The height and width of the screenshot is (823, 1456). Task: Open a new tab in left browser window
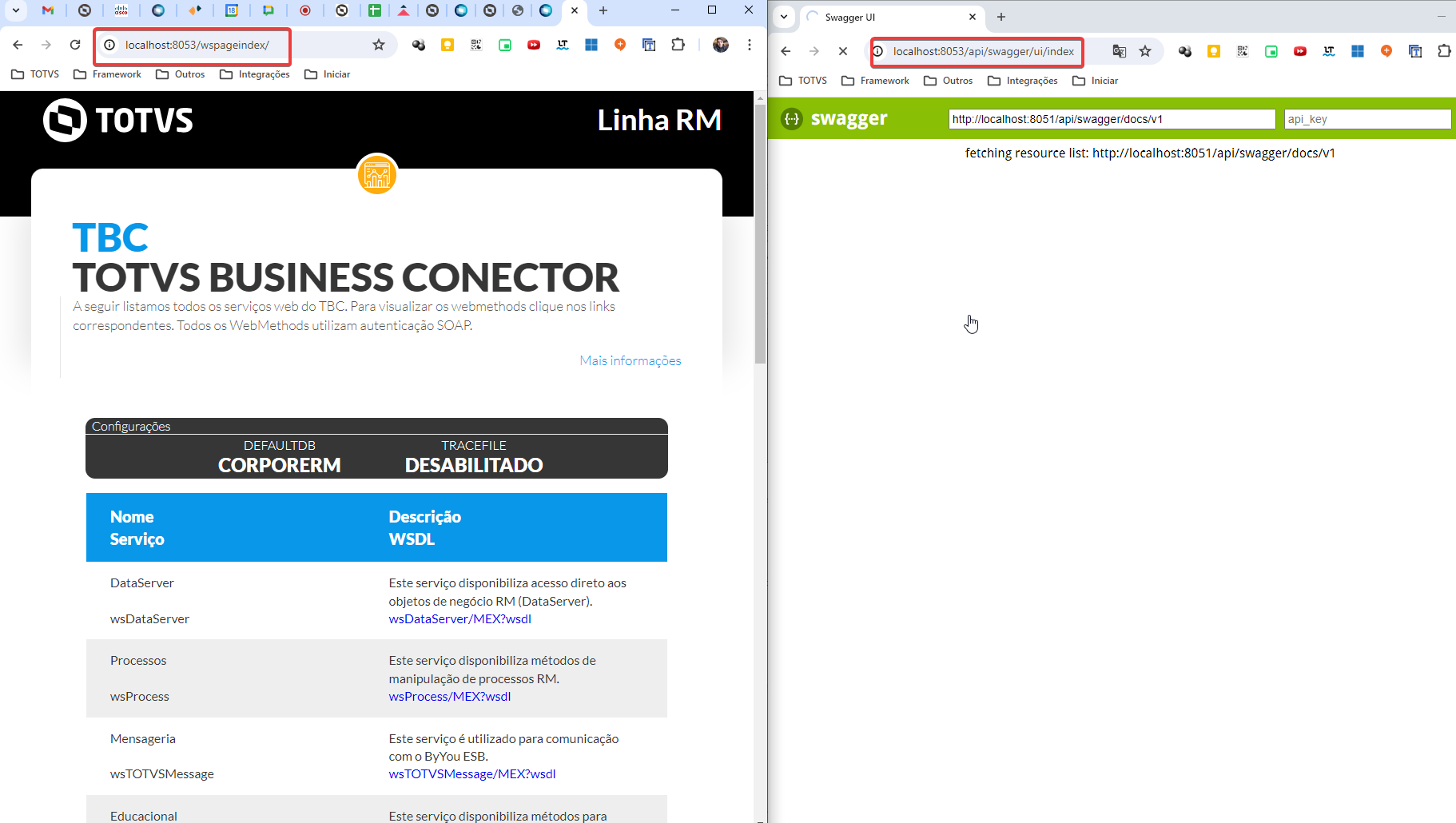tap(603, 10)
